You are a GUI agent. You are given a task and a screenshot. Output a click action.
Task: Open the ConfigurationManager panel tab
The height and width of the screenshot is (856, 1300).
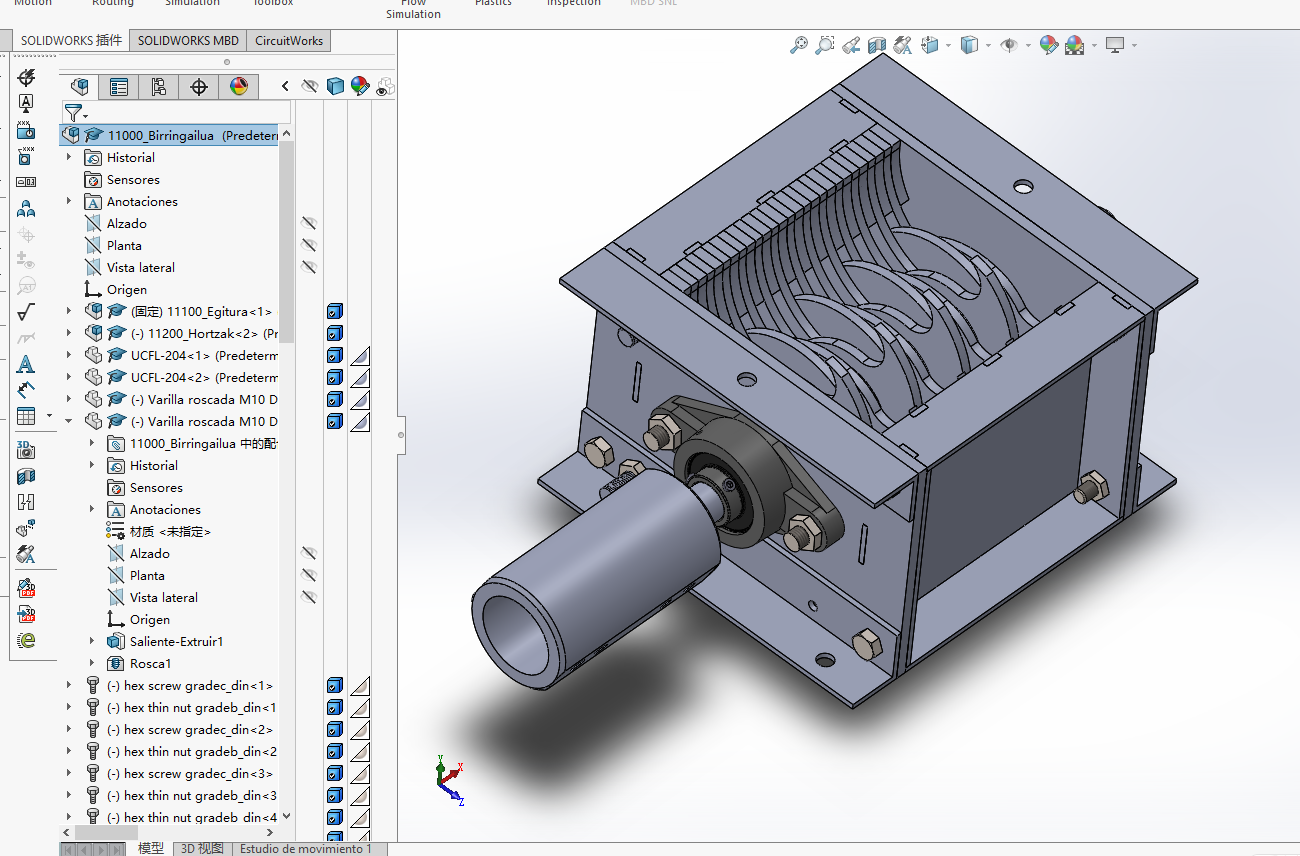159,87
